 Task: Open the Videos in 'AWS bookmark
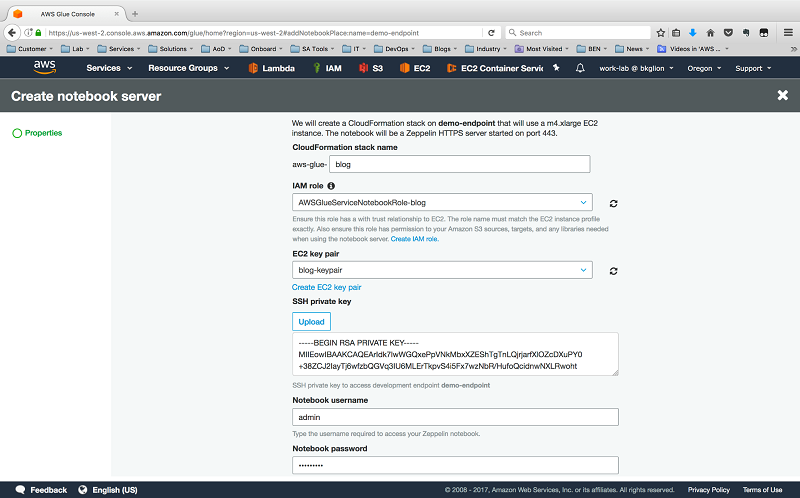pos(692,49)
